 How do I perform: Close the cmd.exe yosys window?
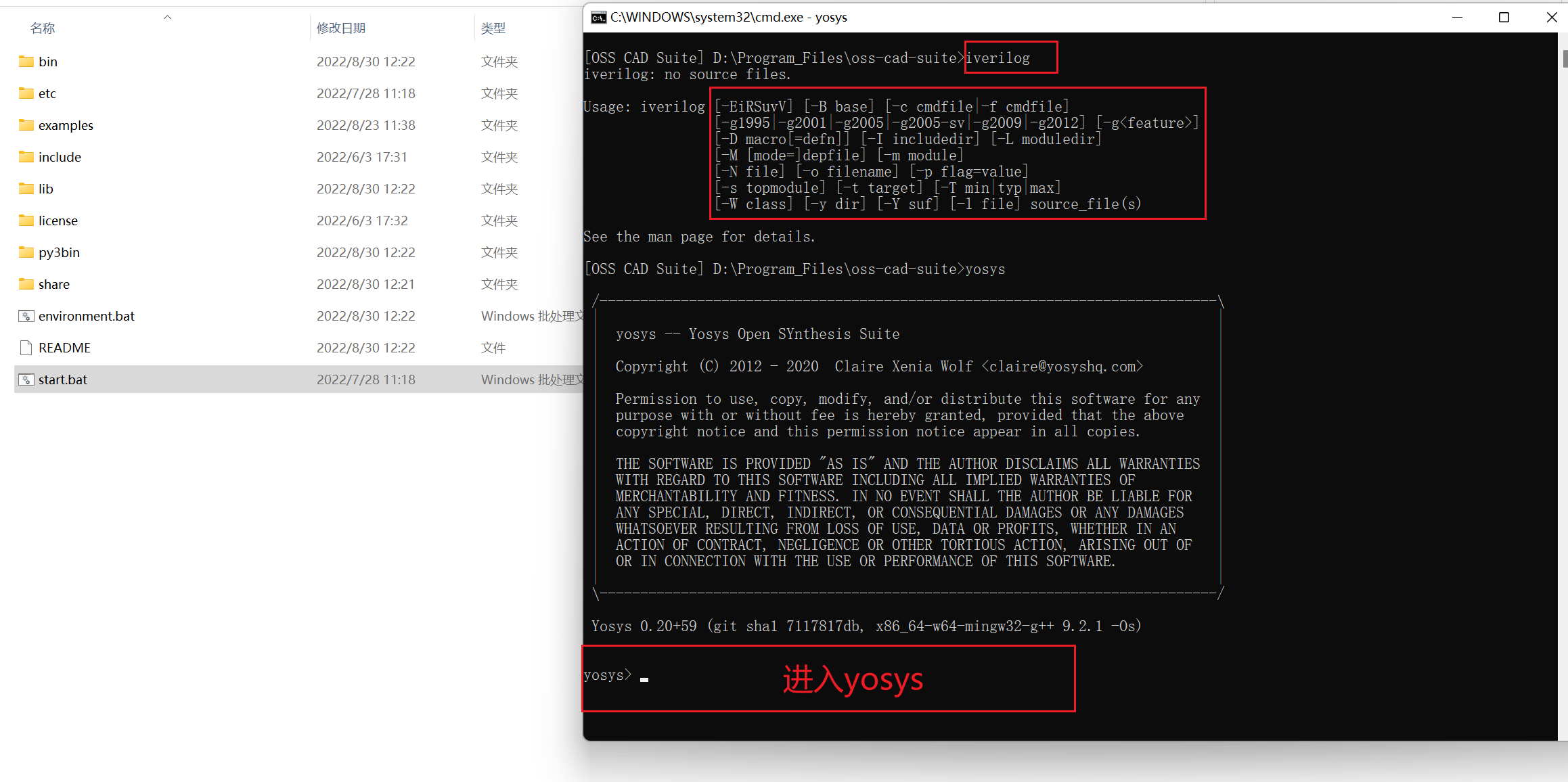coord(1551,18)
